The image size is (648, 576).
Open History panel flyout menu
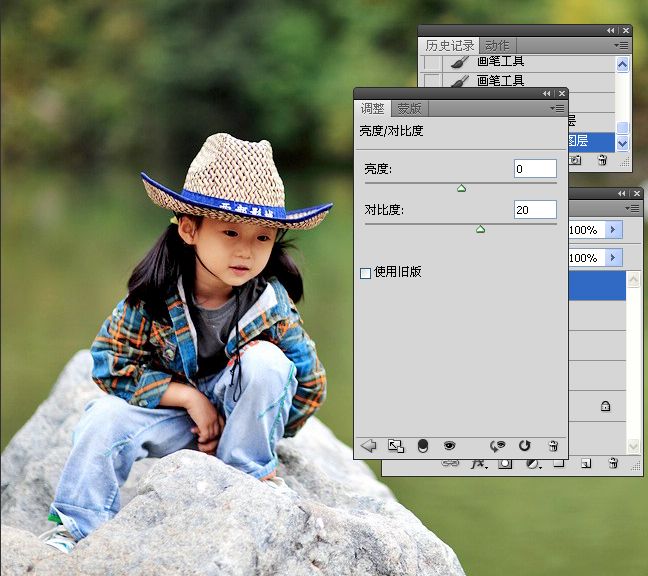(x=621, y=45)
